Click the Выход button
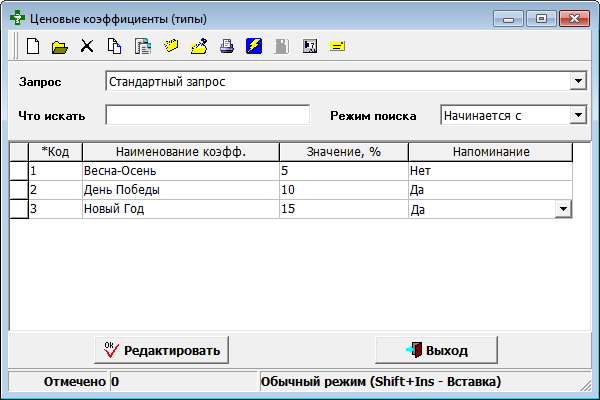 click(x=436, y=350)
